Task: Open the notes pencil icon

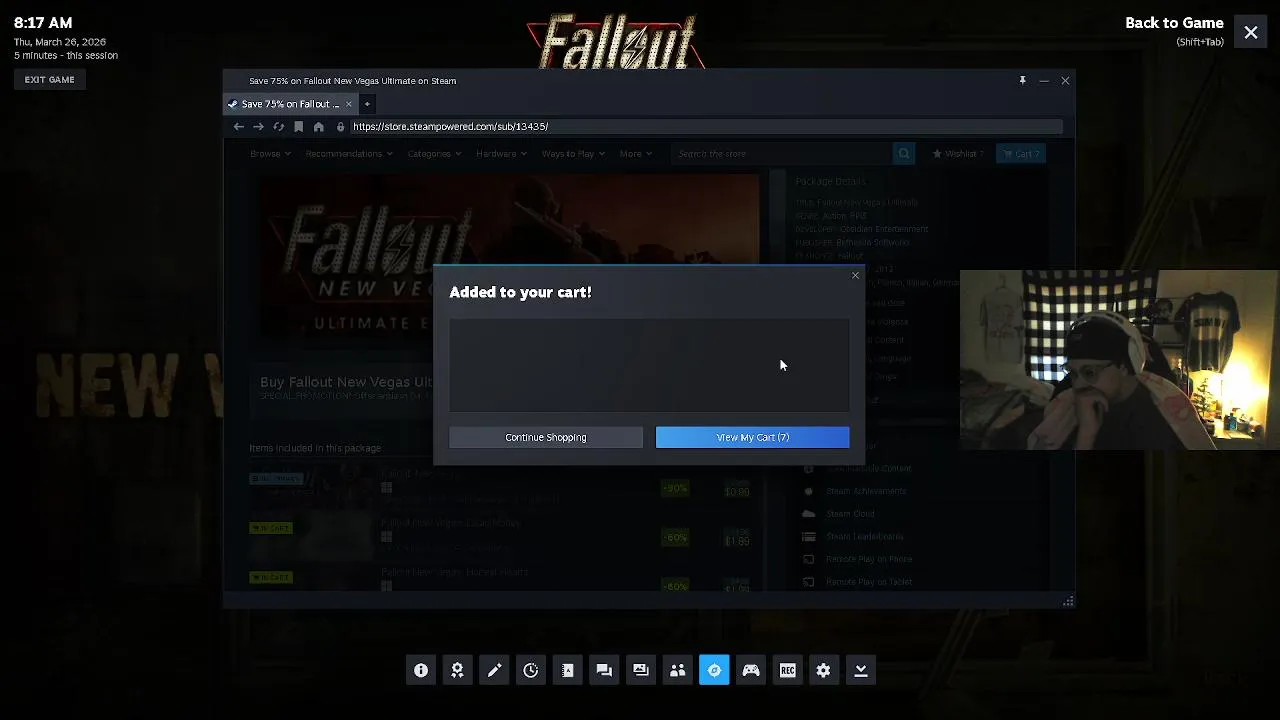Action: 494,670
